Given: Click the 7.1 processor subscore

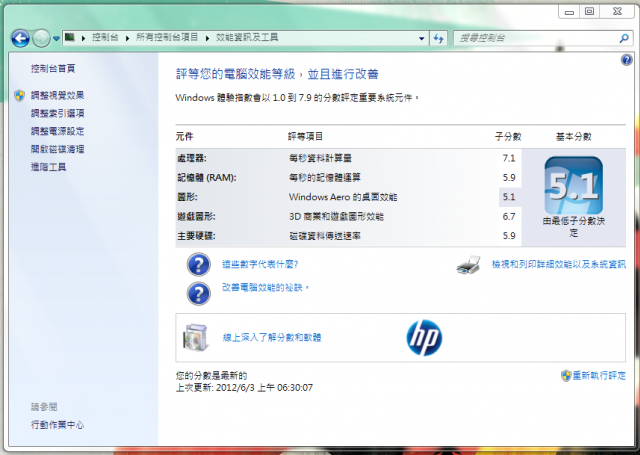Looking at the screenshot, I should pos(509,158).
